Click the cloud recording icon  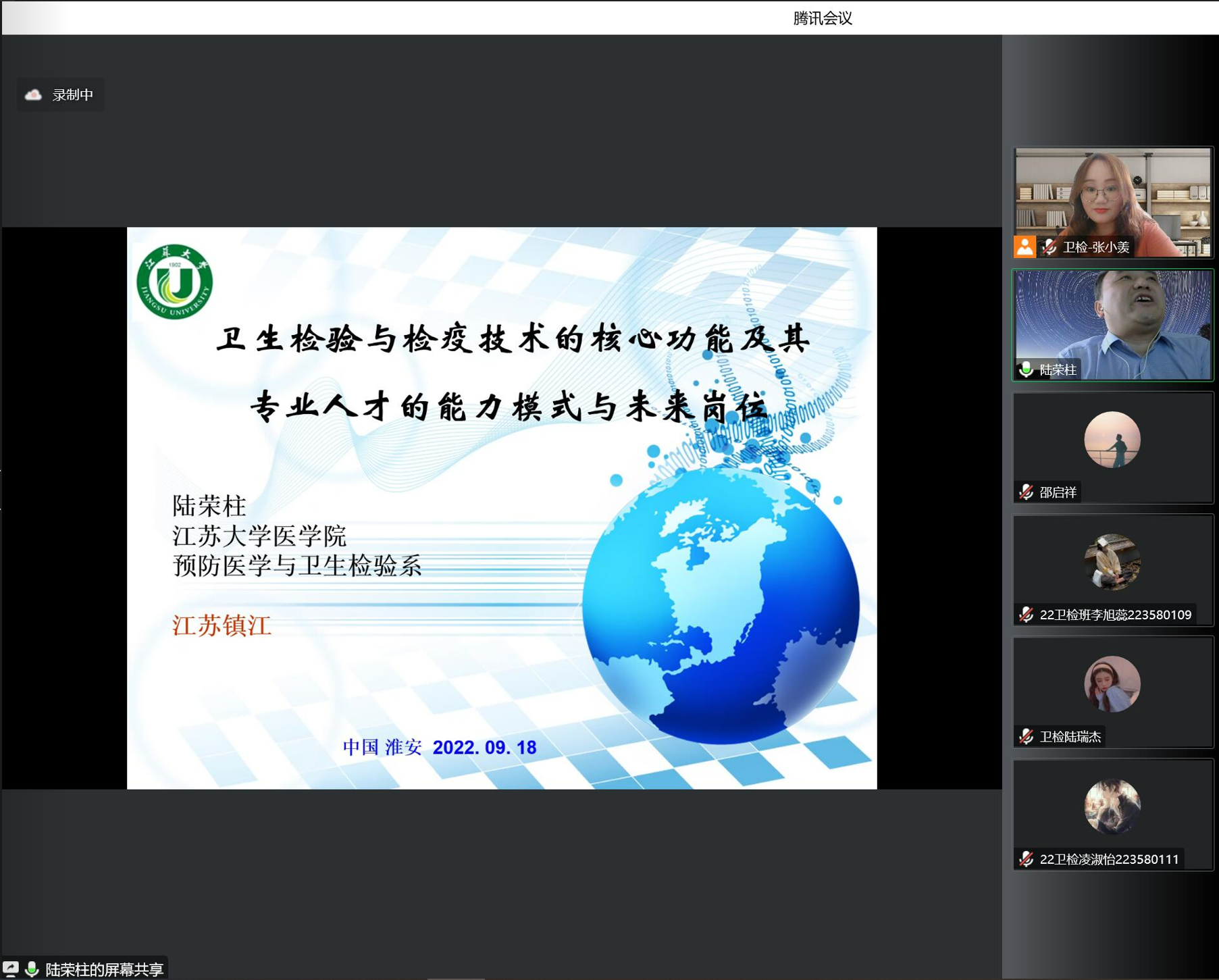tap(33, 95)
